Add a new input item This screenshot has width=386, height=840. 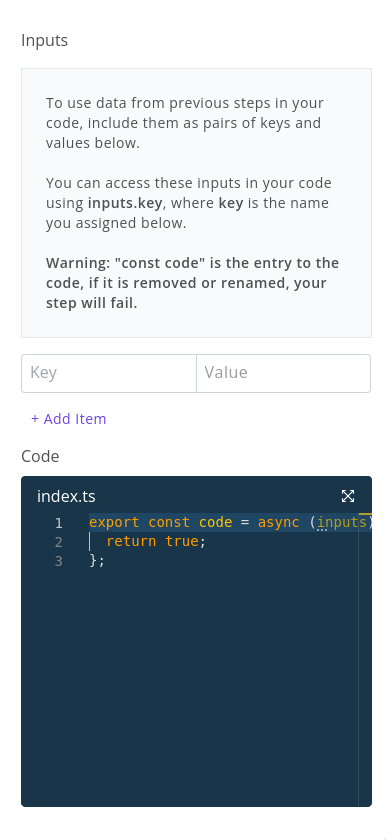click(x=69, y=419)
